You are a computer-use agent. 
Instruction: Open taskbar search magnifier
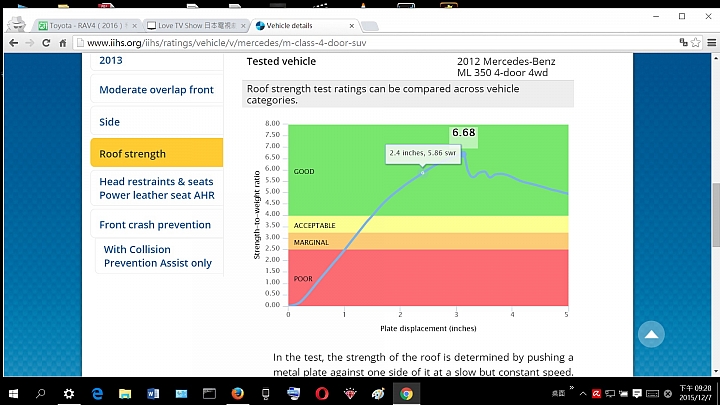(41, 394)
